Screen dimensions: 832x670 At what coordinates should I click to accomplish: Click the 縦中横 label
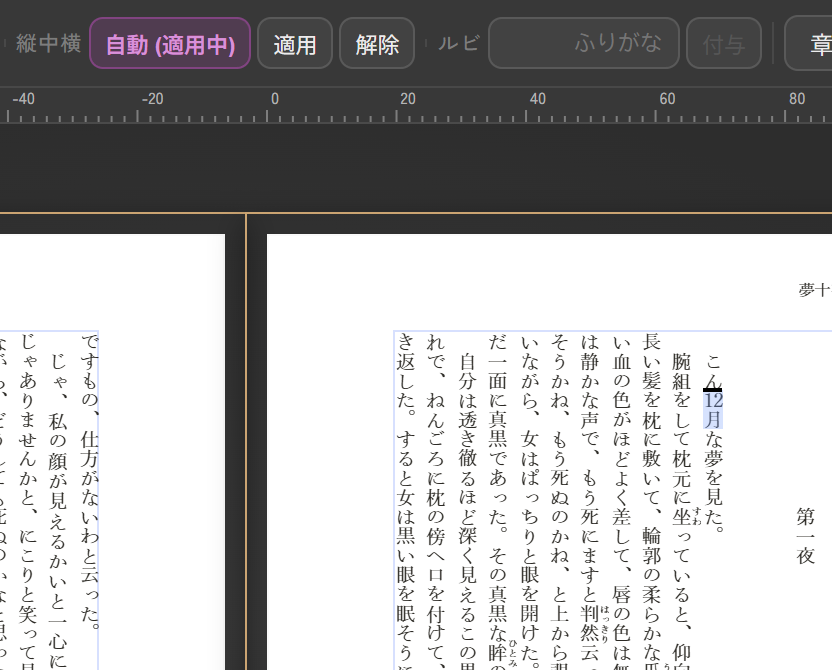click(x=48, y=43)
